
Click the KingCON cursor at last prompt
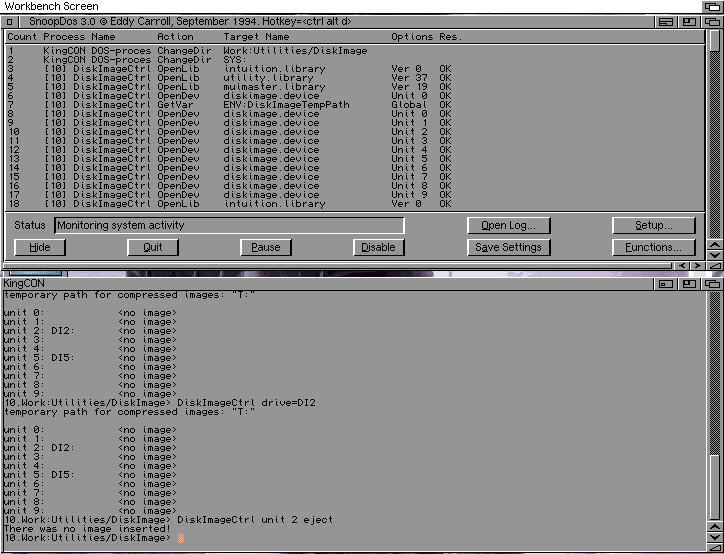181,538
